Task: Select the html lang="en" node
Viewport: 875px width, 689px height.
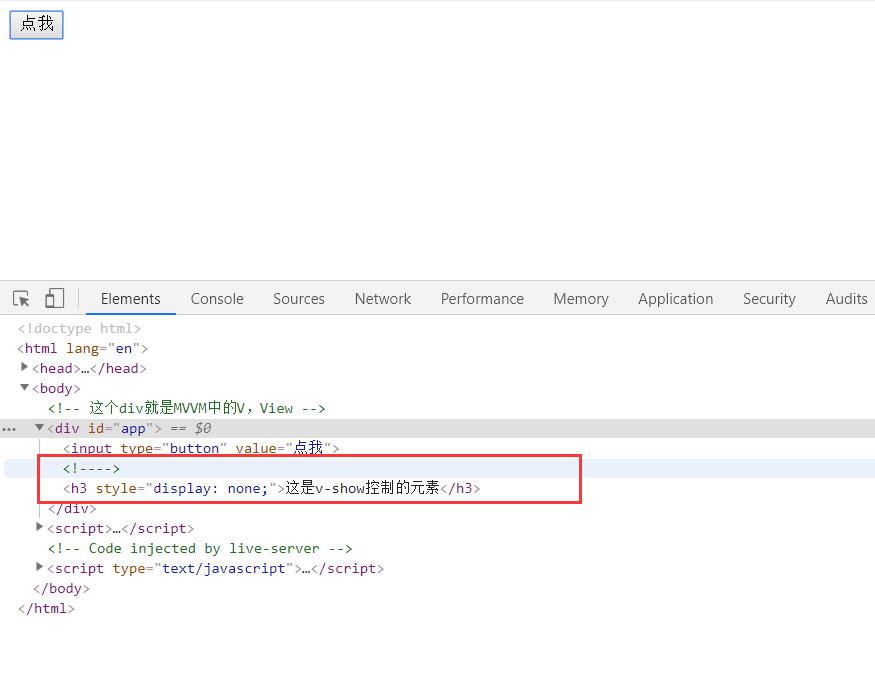Action: tap(83, 349)
